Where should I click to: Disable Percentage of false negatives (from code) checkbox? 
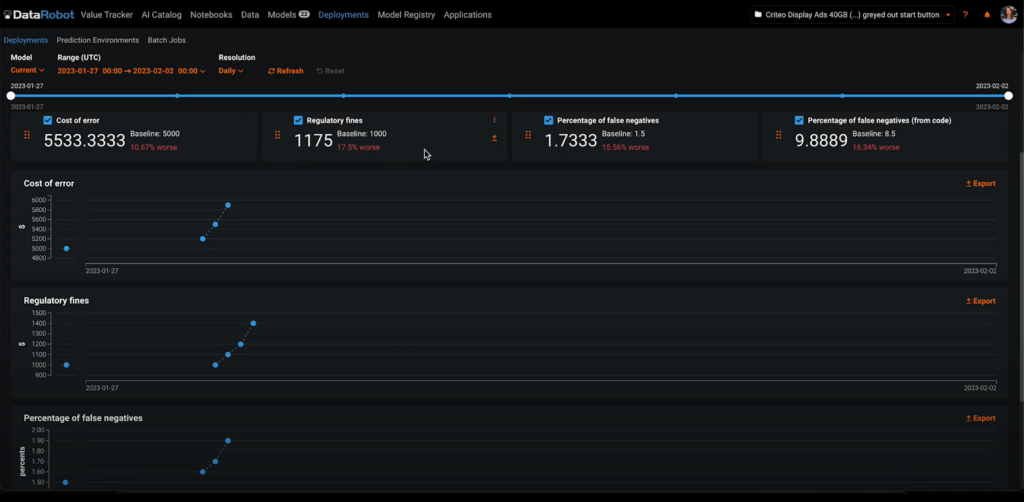799,120
